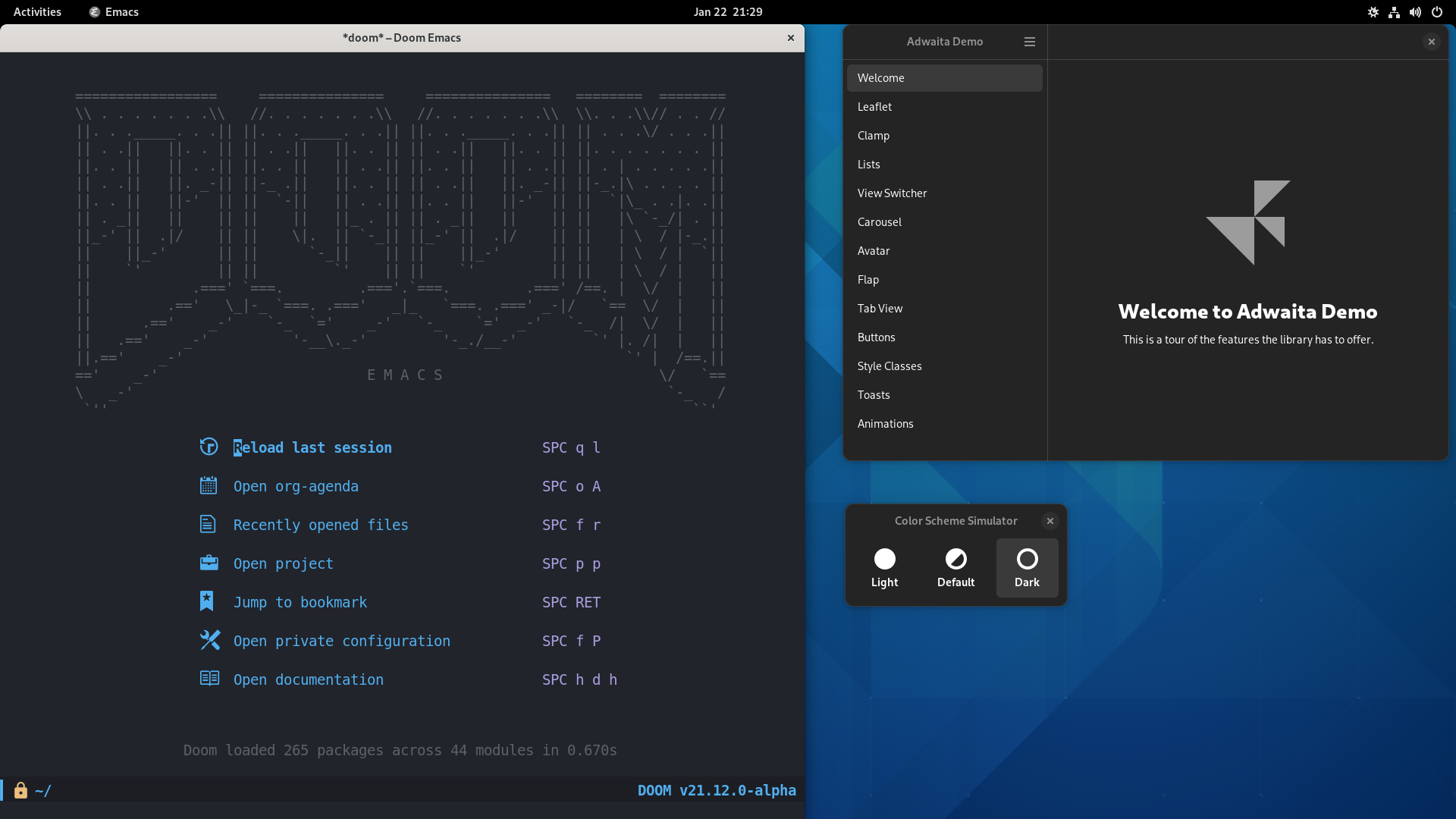1456x819 pixels.
Task: Close the Adwaita Demo window
Action: tap(1431, 42)
